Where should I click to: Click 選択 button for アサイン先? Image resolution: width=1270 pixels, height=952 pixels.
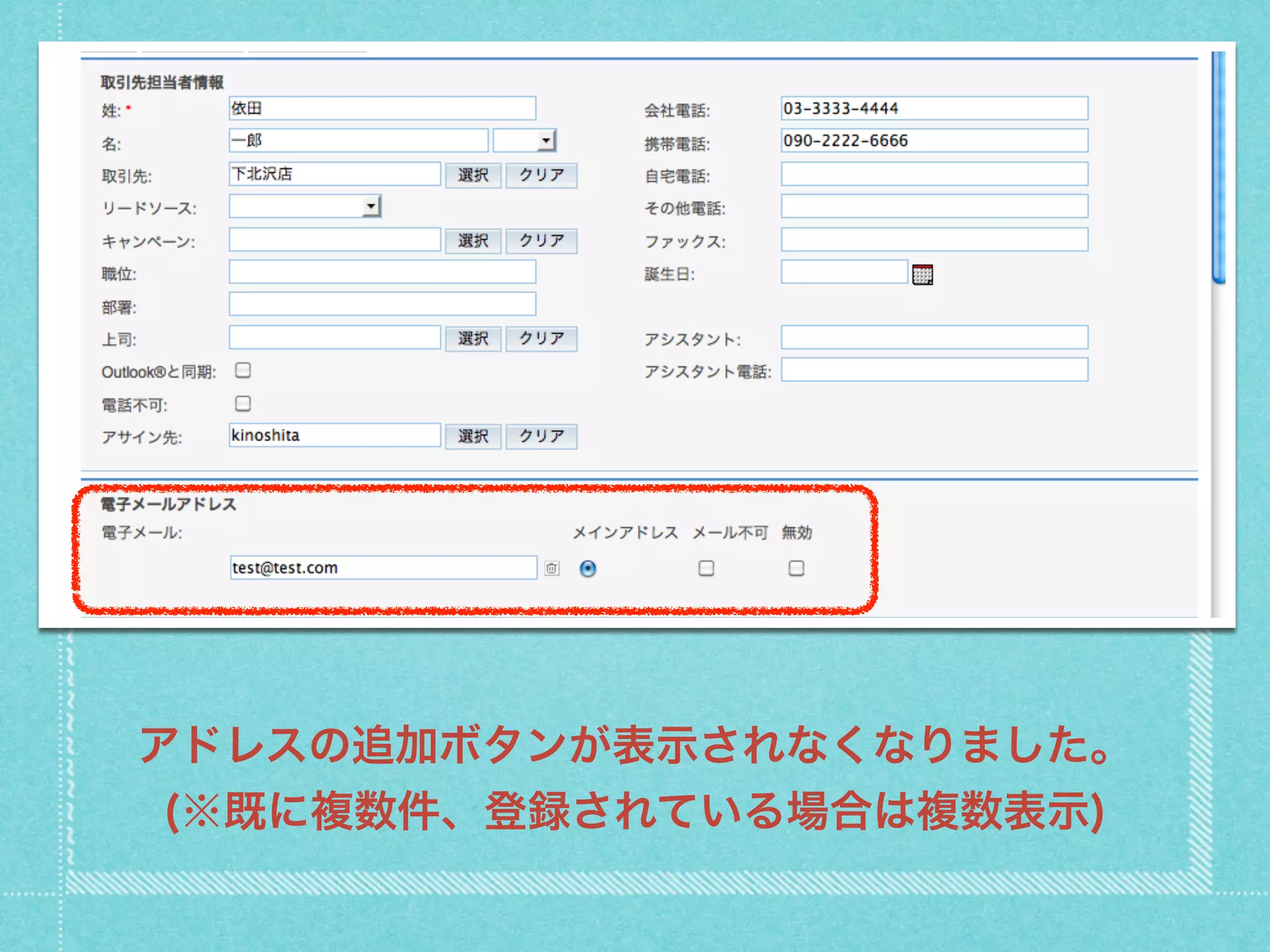[473, 436]
